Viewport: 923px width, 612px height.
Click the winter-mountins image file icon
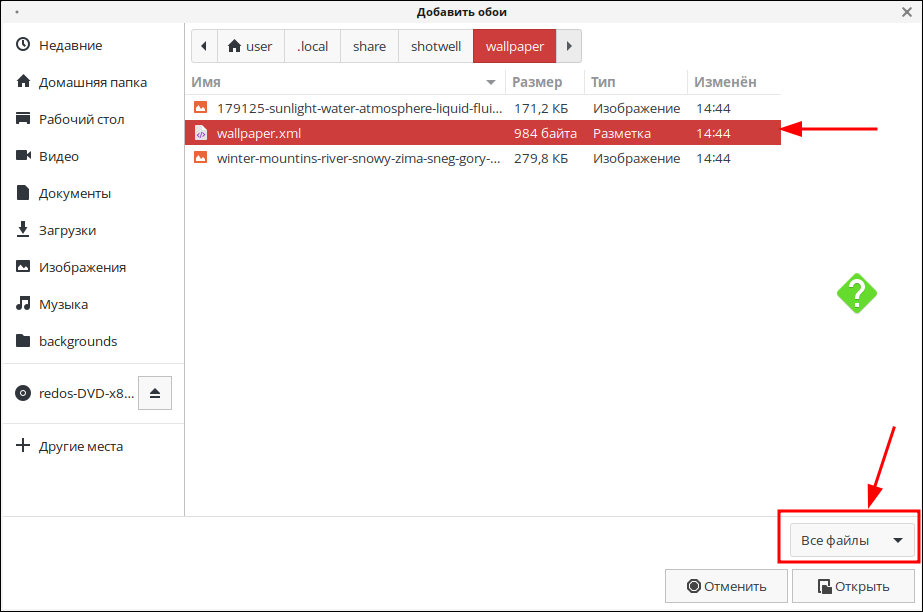[200, 158]
